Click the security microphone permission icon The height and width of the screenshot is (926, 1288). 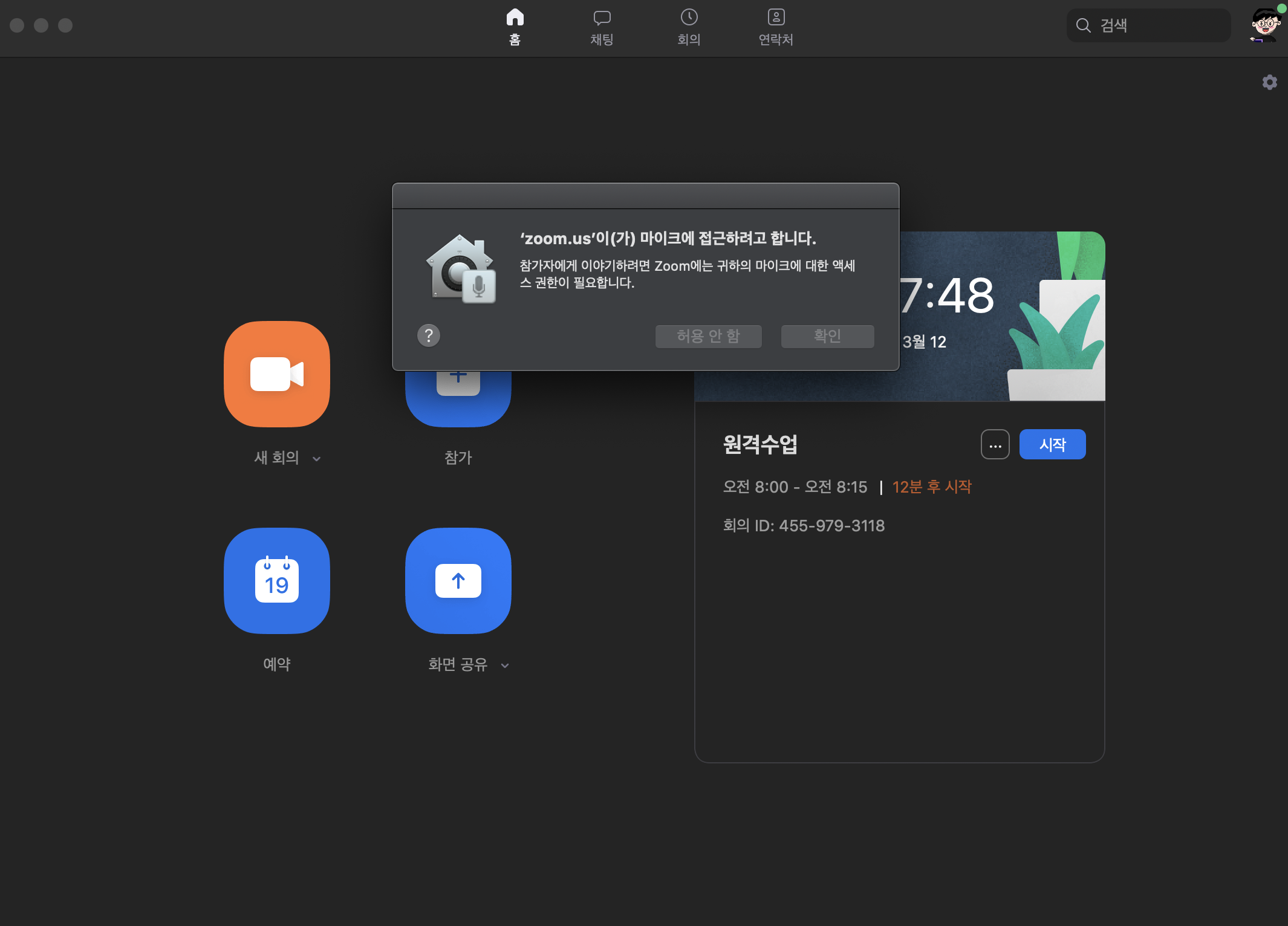click(461, 269)
